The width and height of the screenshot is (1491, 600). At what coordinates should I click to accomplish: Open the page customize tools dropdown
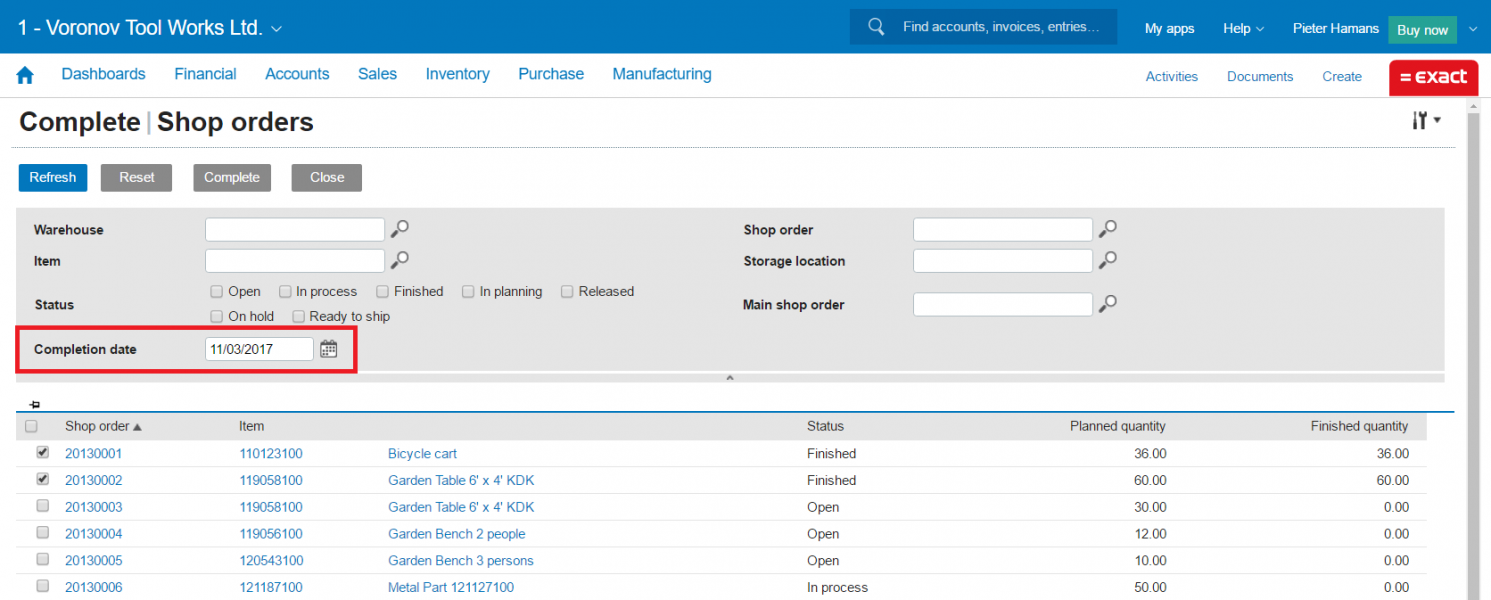coord(1426,121)
